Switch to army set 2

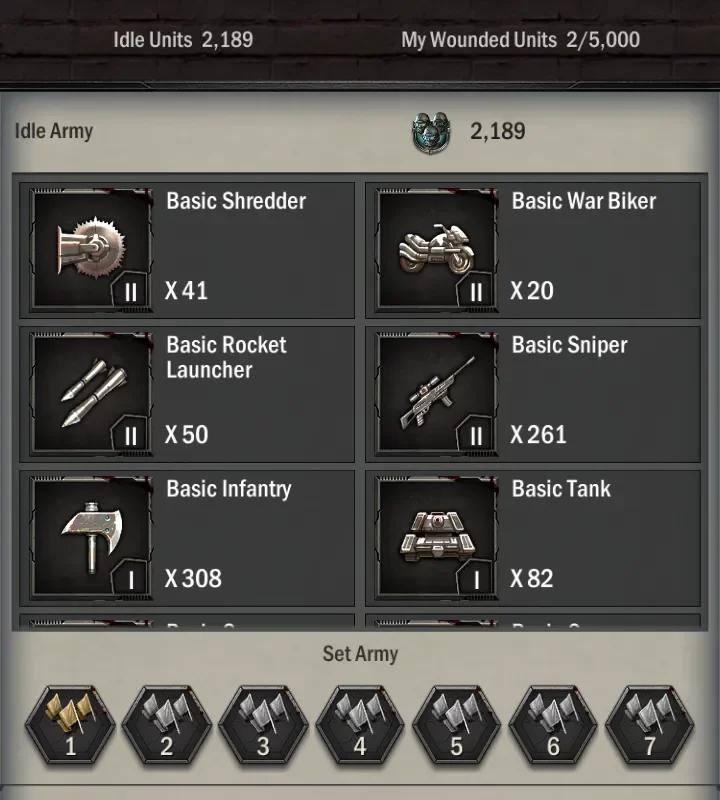167,725
